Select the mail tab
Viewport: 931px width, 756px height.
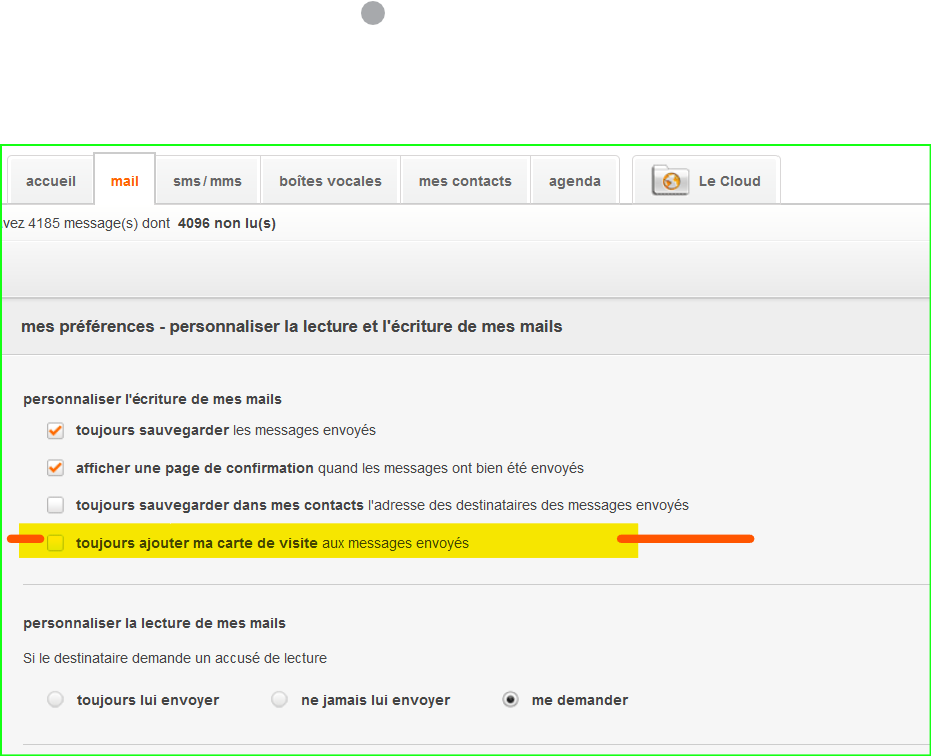pyautogui.click(x=125, y=181)
